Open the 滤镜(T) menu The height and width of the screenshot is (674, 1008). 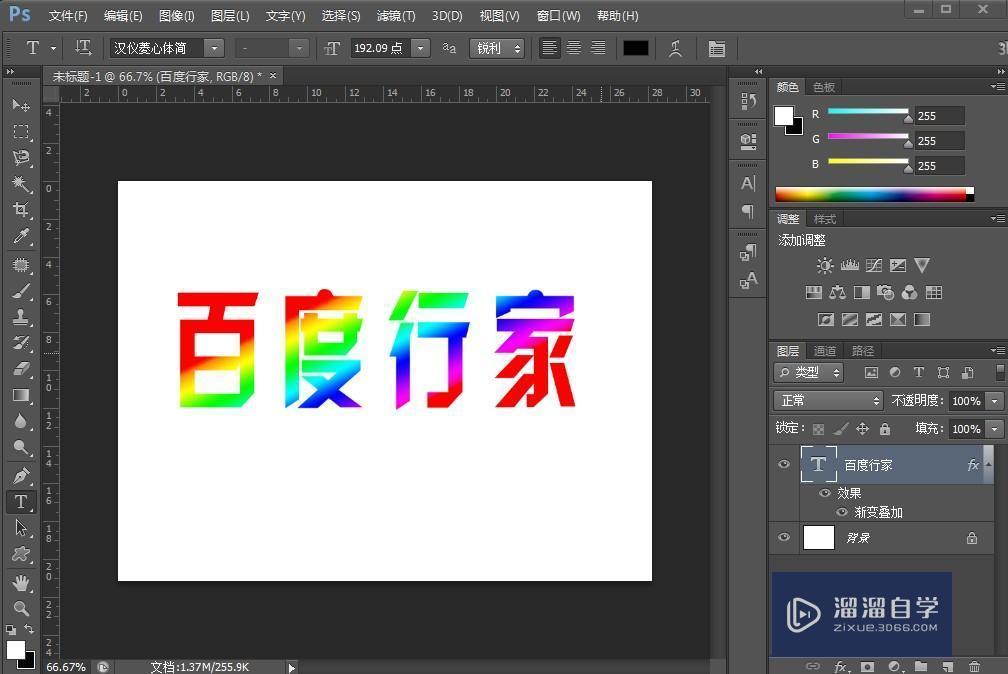coord(396,16)
